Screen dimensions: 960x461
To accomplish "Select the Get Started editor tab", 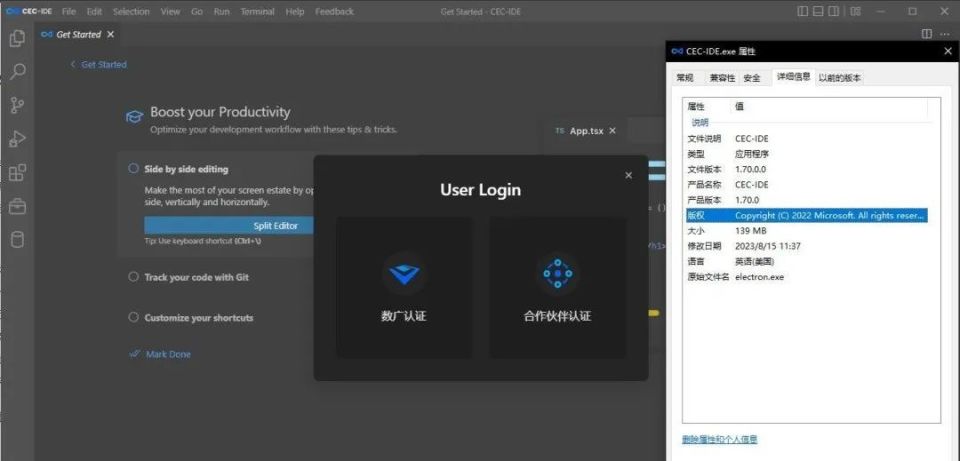I will point(78,34).
